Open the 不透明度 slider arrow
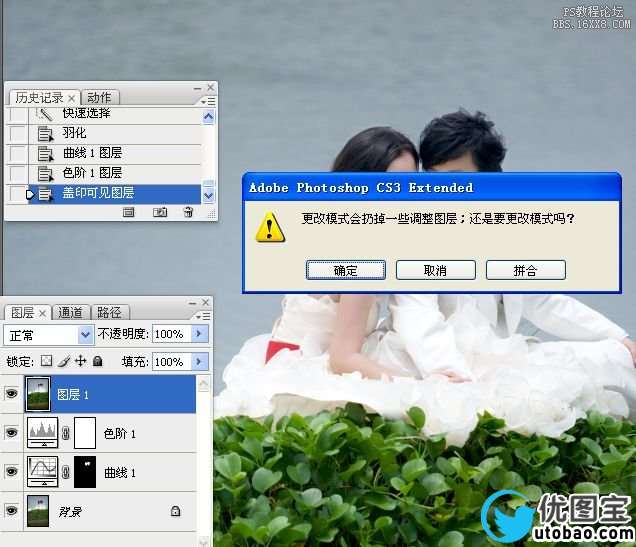The width and height of the screenshot is (636, 547). pyautogui.click(x=200, y=334)
